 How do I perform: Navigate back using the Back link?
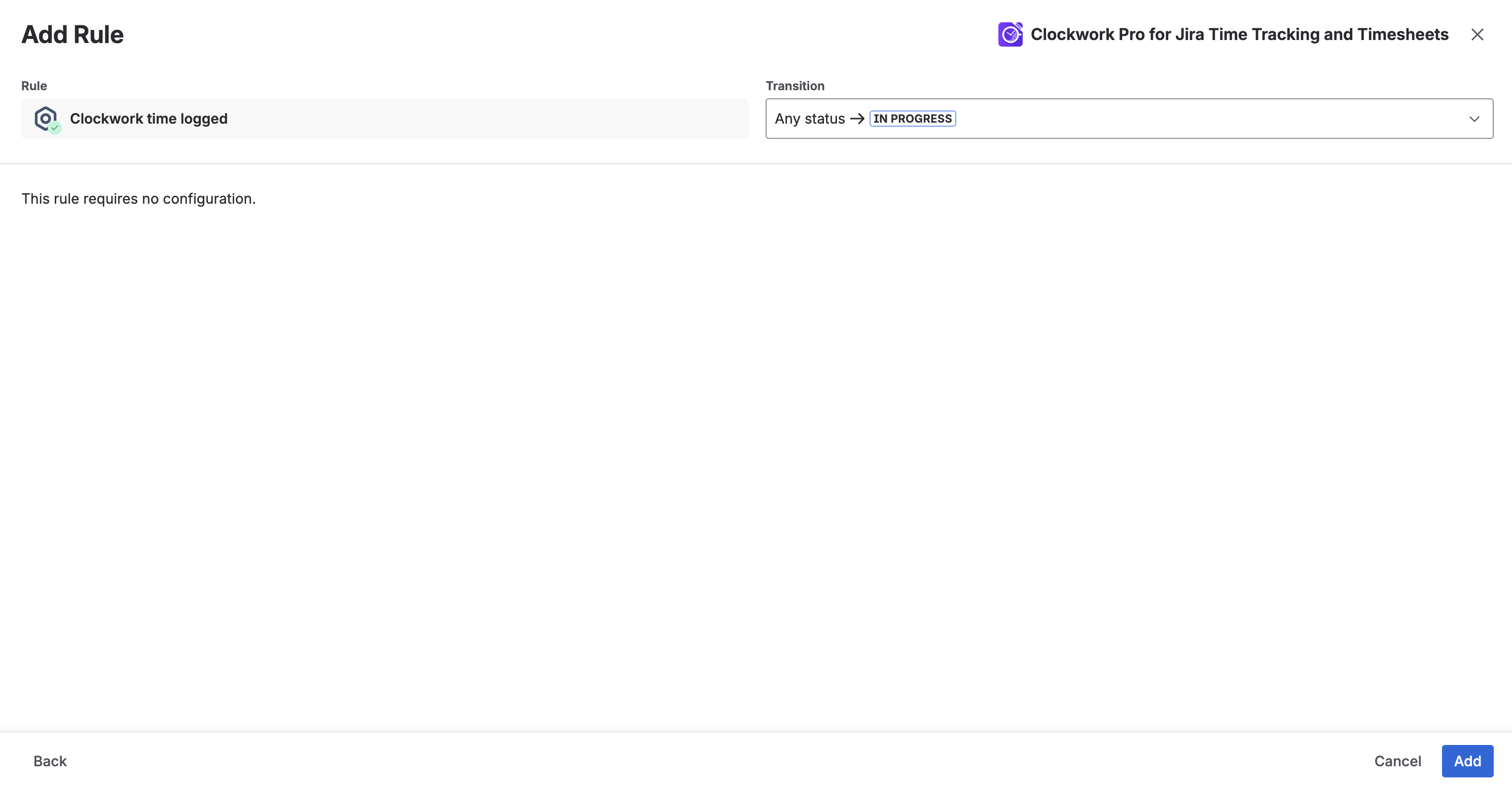50,760
